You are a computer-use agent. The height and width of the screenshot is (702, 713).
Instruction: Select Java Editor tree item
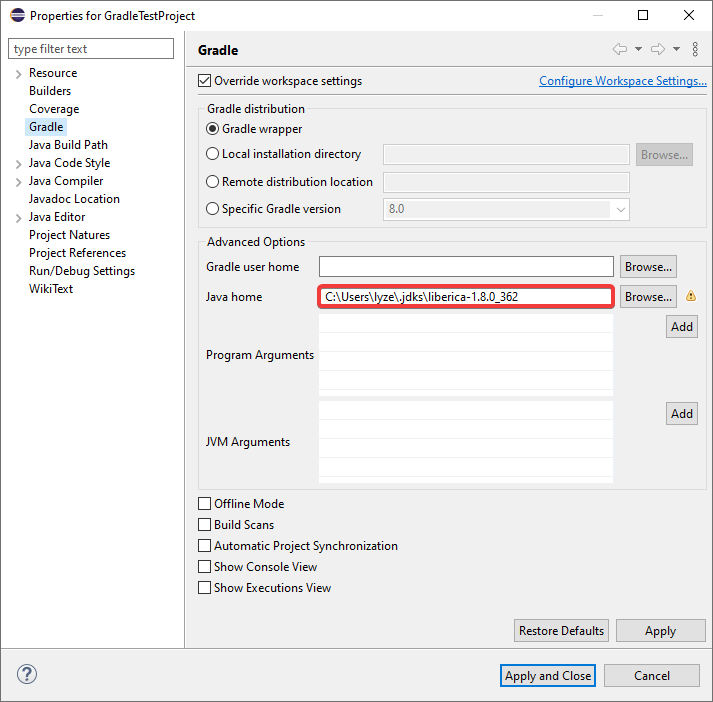coord(57,217)
